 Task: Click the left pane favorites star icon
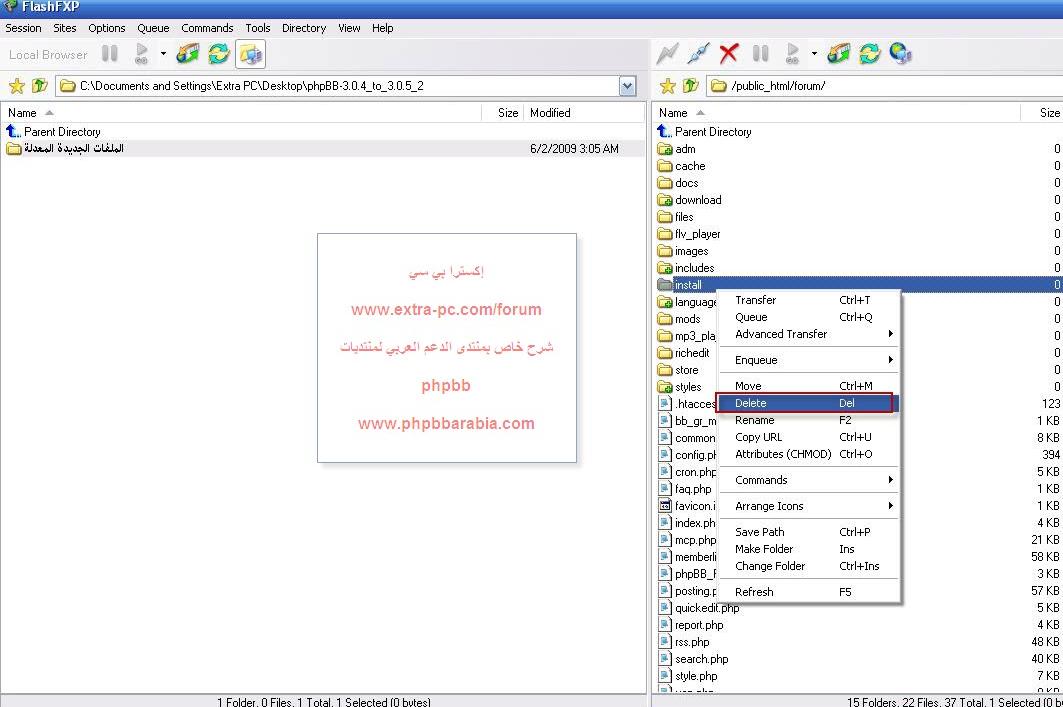pyautogui.click(x=16, y=86)
